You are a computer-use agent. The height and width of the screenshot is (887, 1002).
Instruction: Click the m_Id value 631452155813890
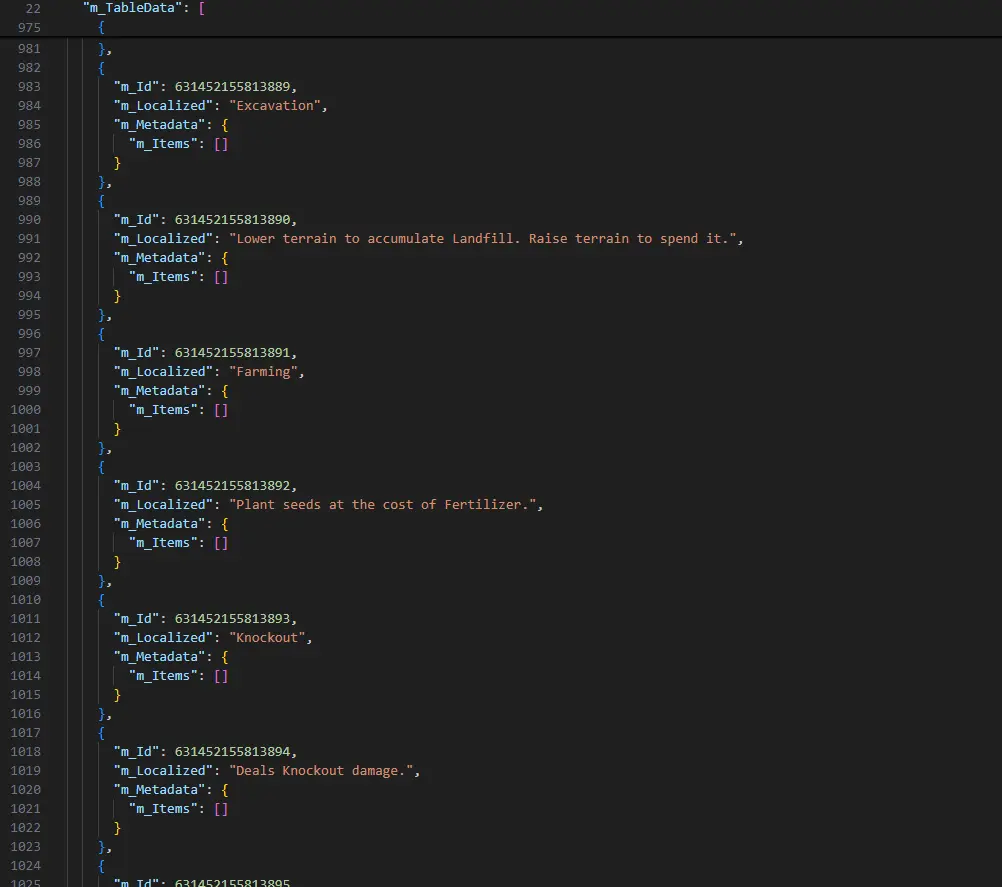233,220
